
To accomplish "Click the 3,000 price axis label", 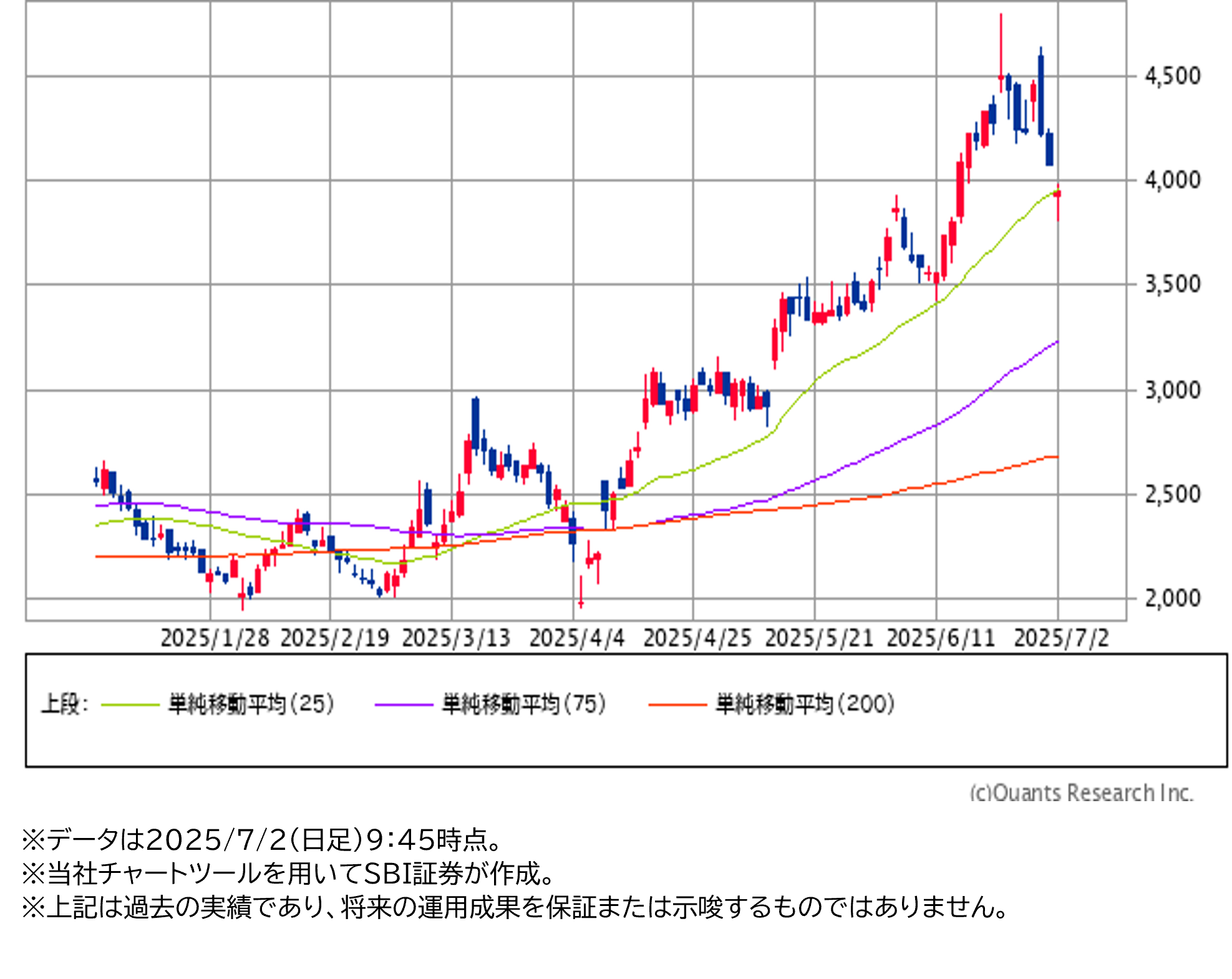I will click(x=1172, y=391).
